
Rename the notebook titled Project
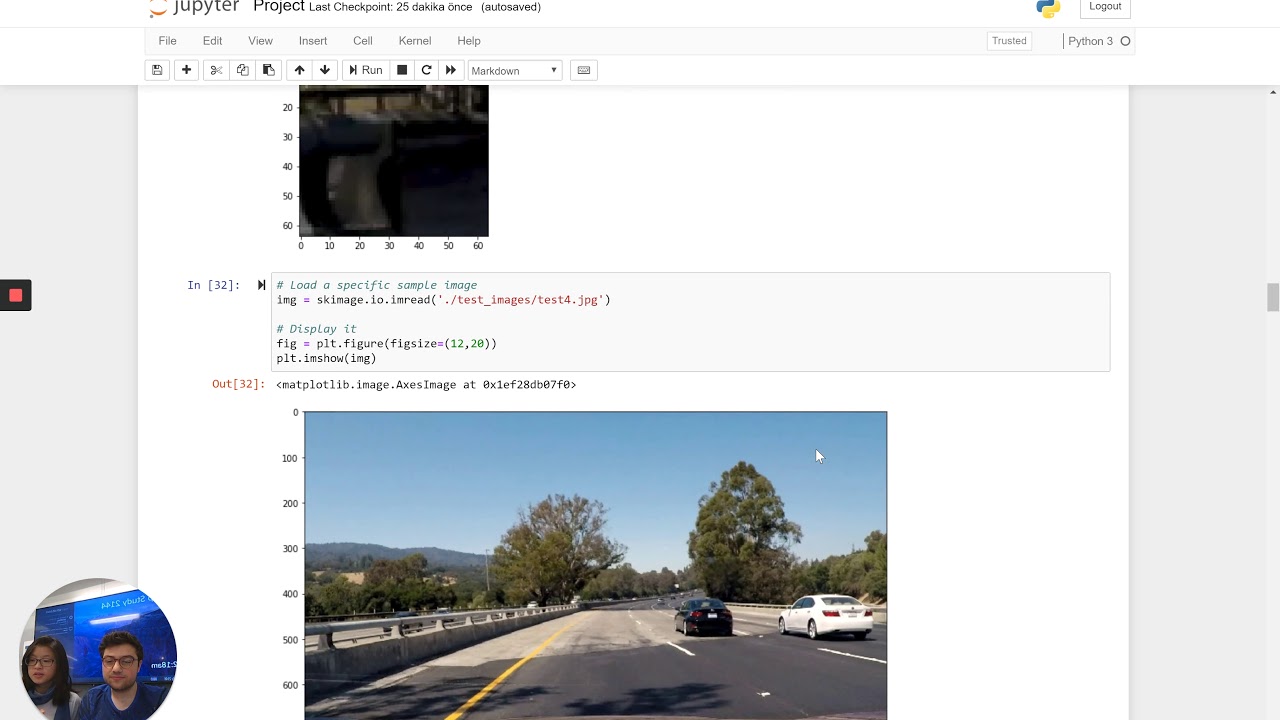pos(279,7)
